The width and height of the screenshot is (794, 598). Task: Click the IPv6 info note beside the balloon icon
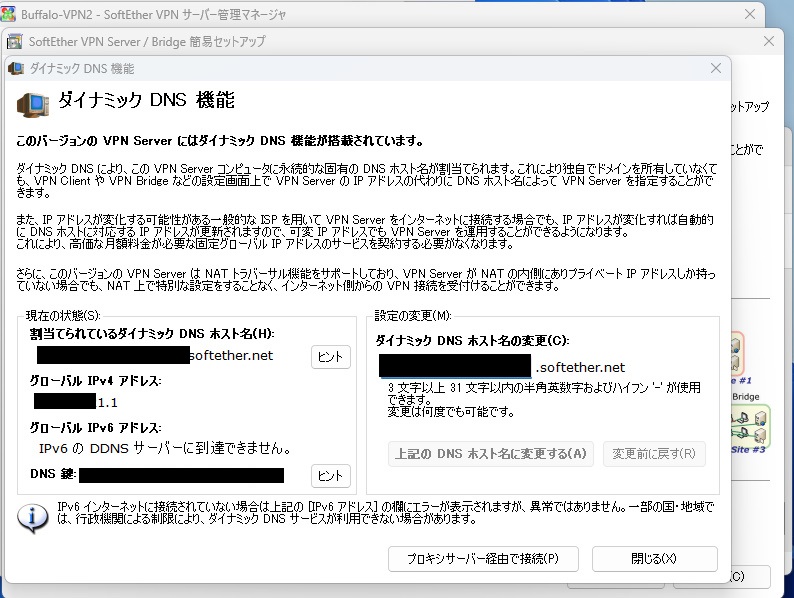[385, 512]
